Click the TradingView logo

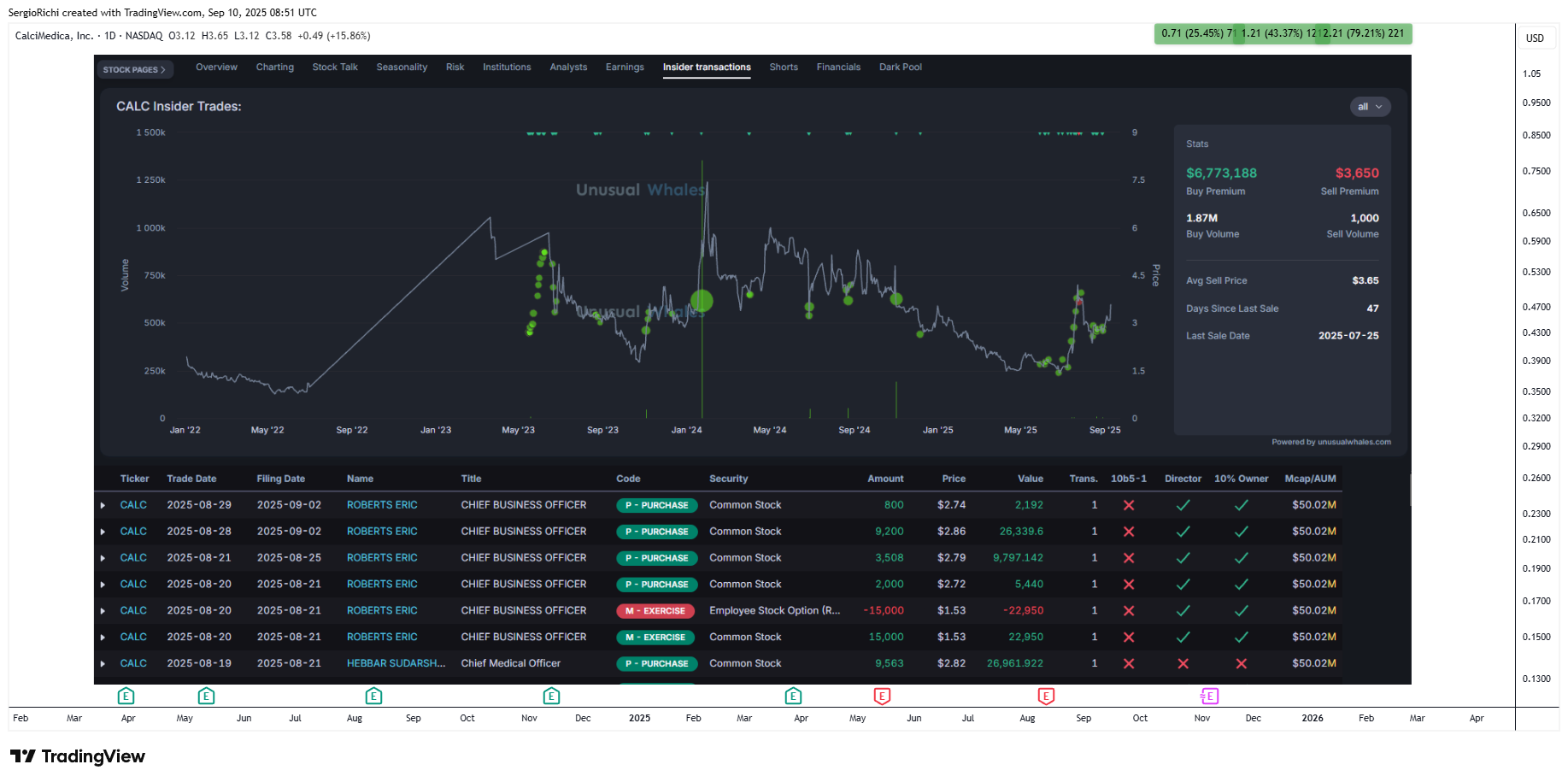(78, 756)
